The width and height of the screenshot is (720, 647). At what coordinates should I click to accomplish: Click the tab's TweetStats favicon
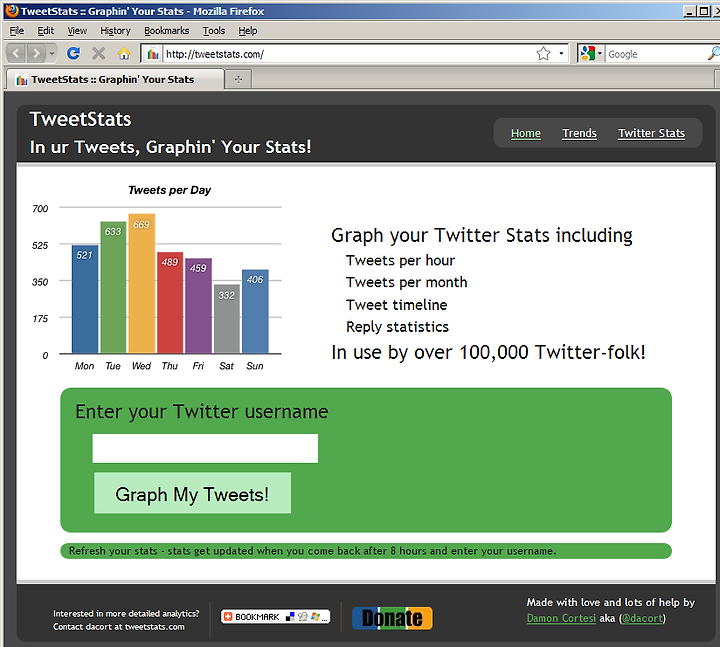pos(22,80)
